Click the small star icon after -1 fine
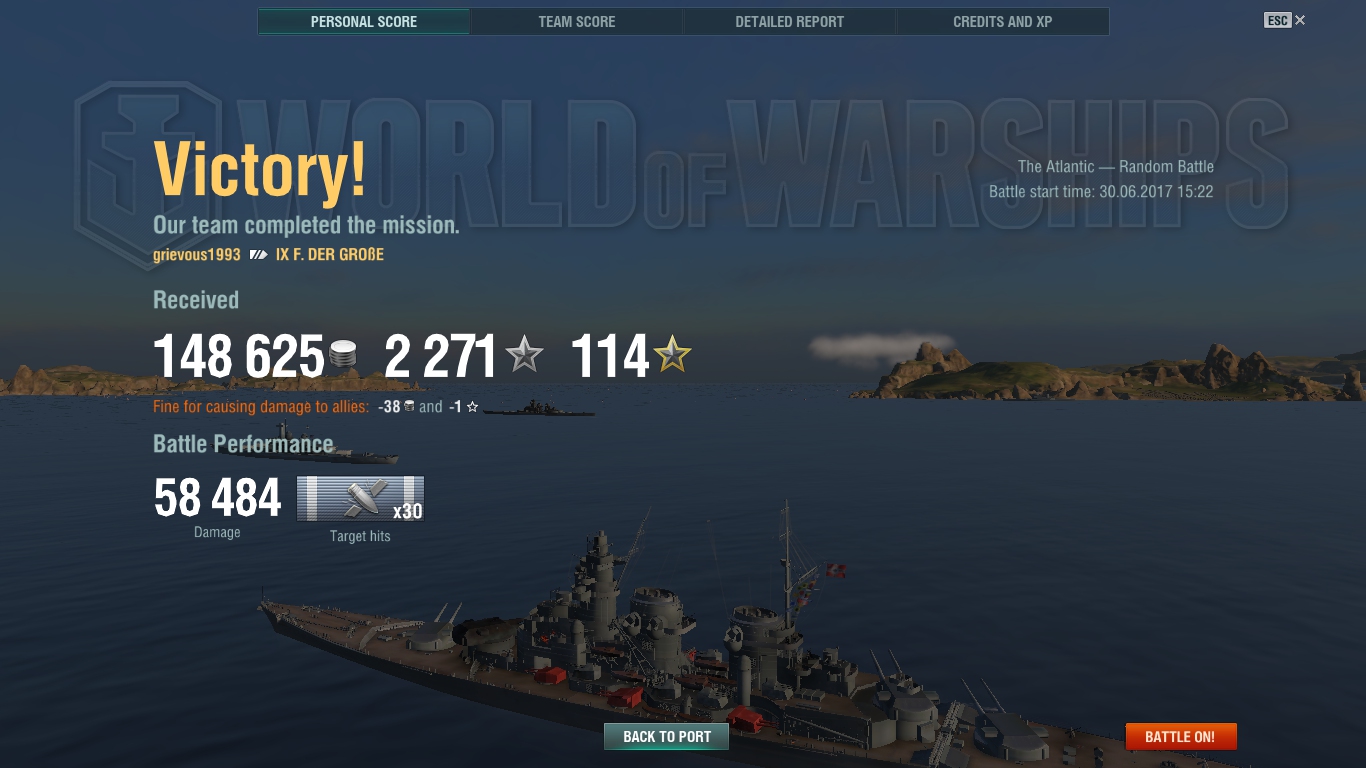Image resolution: width=1366 pixels, height=768 pixels. (472, 407)
